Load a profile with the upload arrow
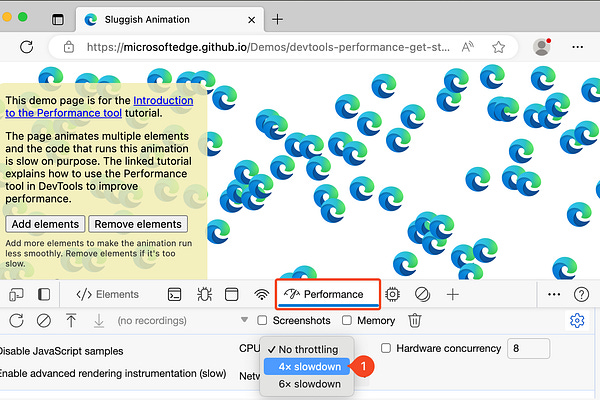 pyautogui.click(x=71, y=320)
